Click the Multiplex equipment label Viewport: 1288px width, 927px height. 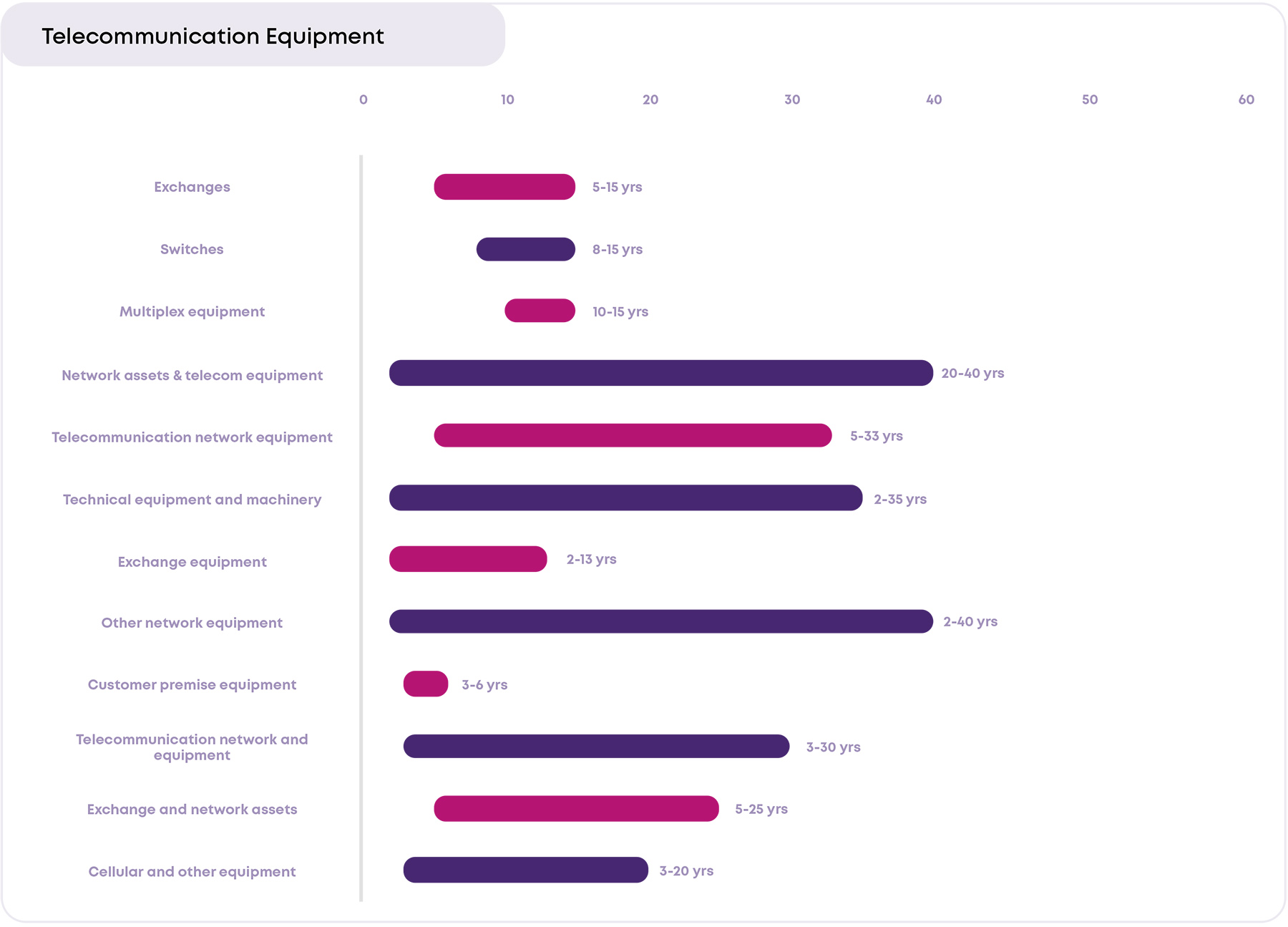point(192,311)
